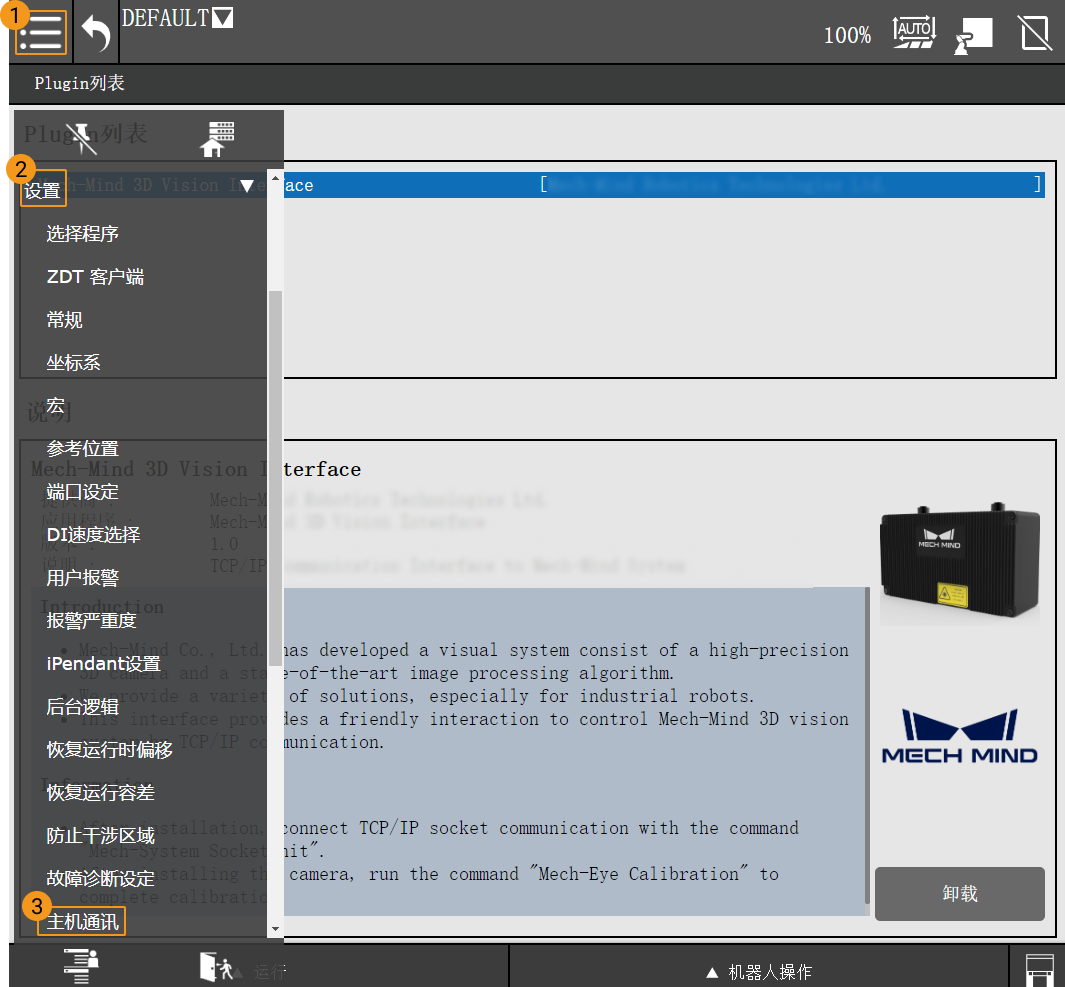Select 主机通讯 menu item
1065x987 pixels.
pyautogui.click(x=83, y=922)
